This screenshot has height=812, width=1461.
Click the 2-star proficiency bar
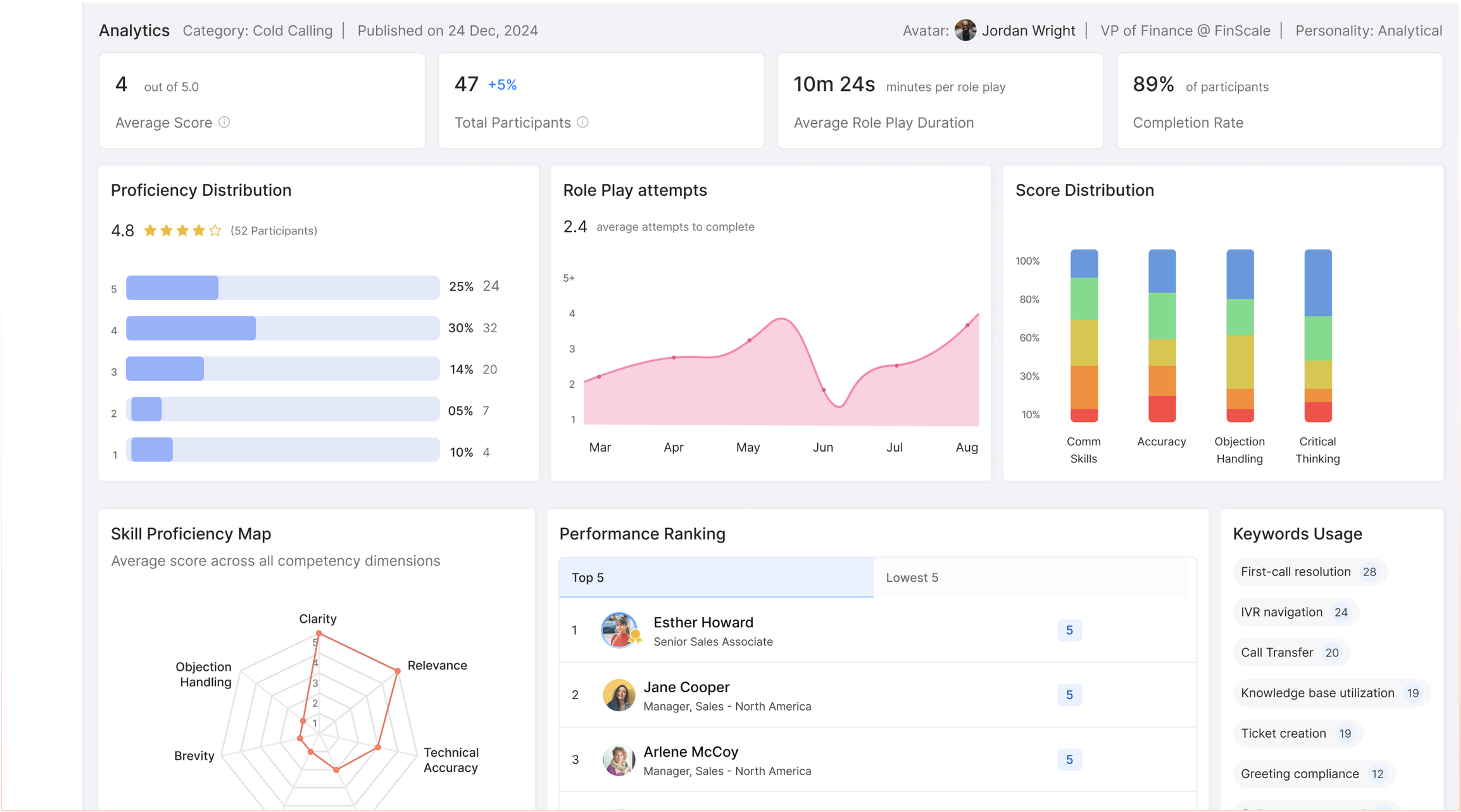click(282, 409)
